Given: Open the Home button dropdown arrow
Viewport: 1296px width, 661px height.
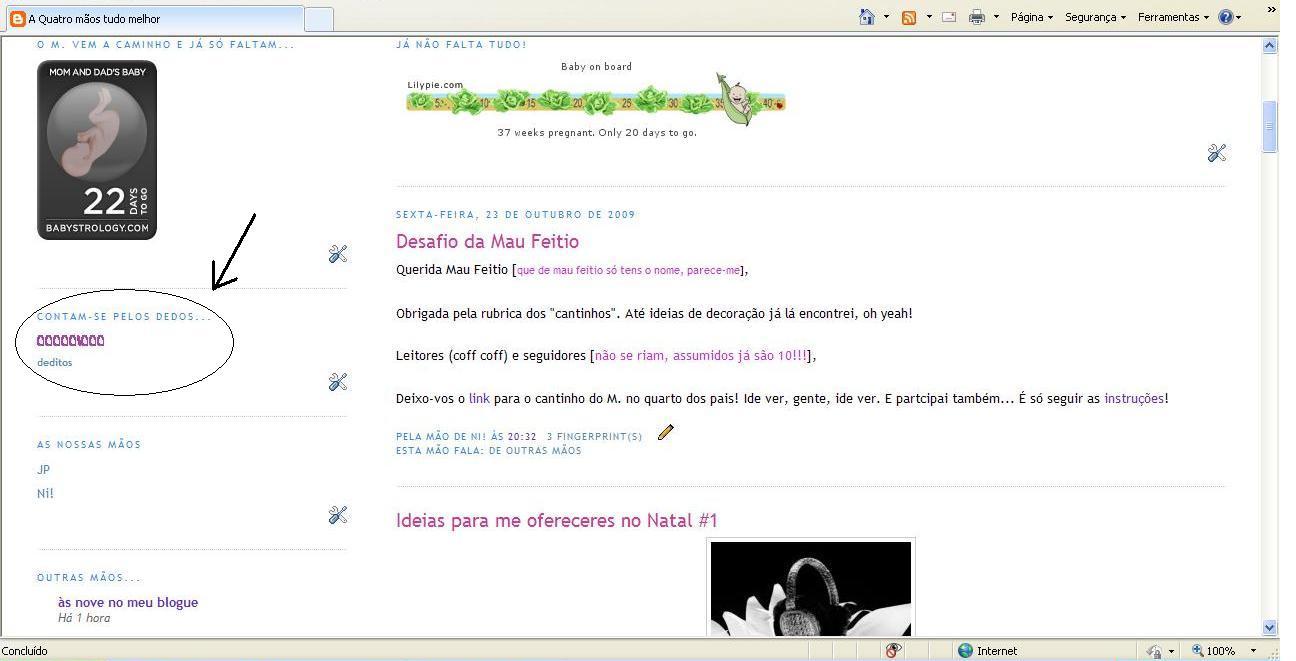Looking at the screenshot, I should (886, 17).
